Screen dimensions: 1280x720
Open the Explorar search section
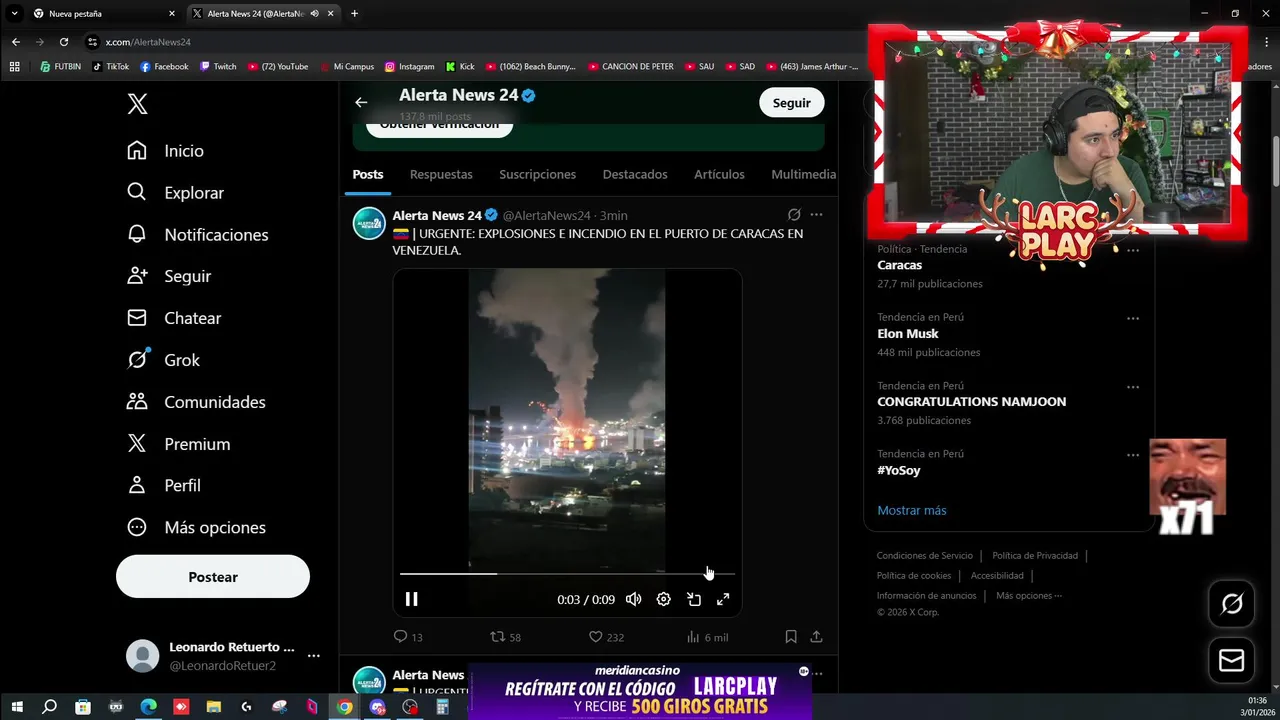tap(176, 193)
